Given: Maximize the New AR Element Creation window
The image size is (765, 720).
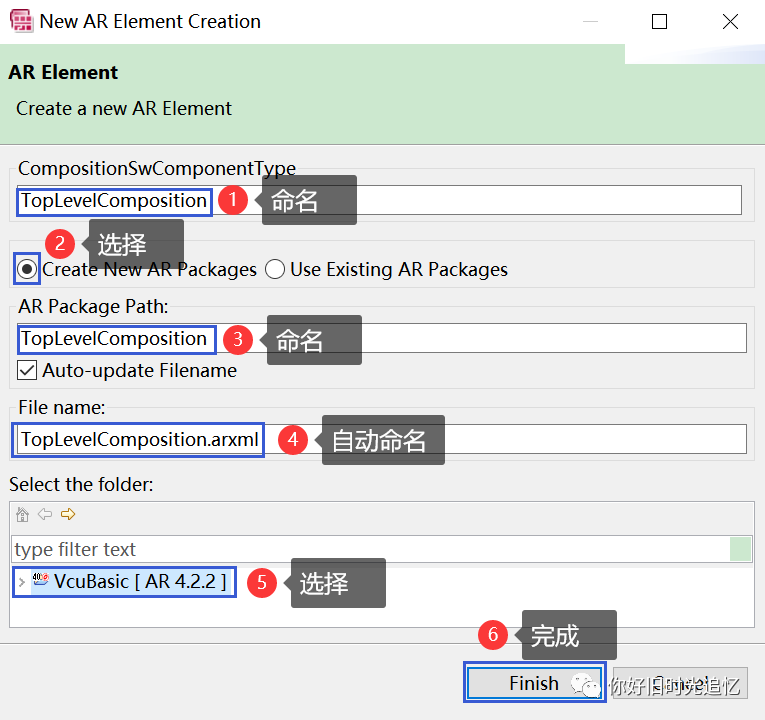Looking at the screenshot, I should click(x=660, y=21).
